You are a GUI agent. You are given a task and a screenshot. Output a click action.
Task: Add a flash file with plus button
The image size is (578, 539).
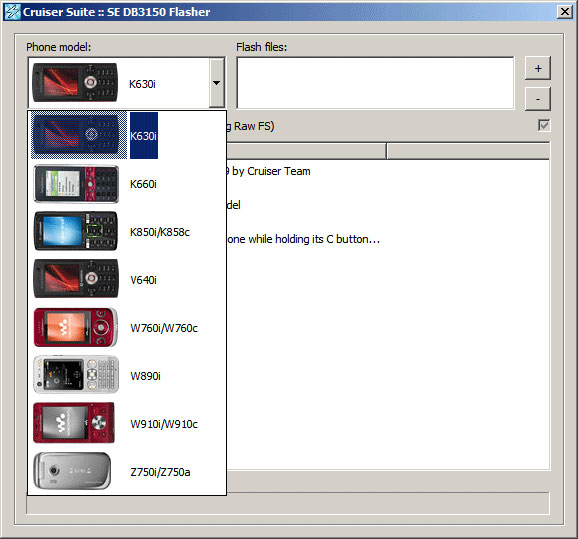537,68
